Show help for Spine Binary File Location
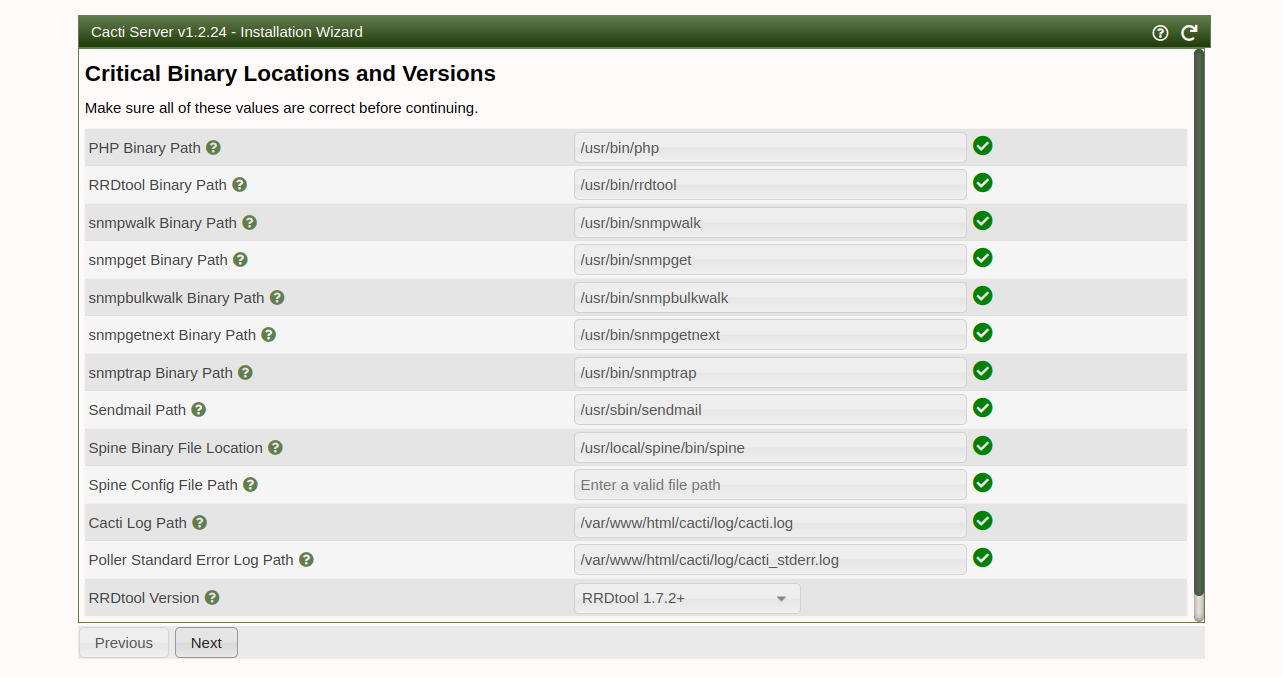The width and height of the screenshot is (1282, 677). (275, 448)
